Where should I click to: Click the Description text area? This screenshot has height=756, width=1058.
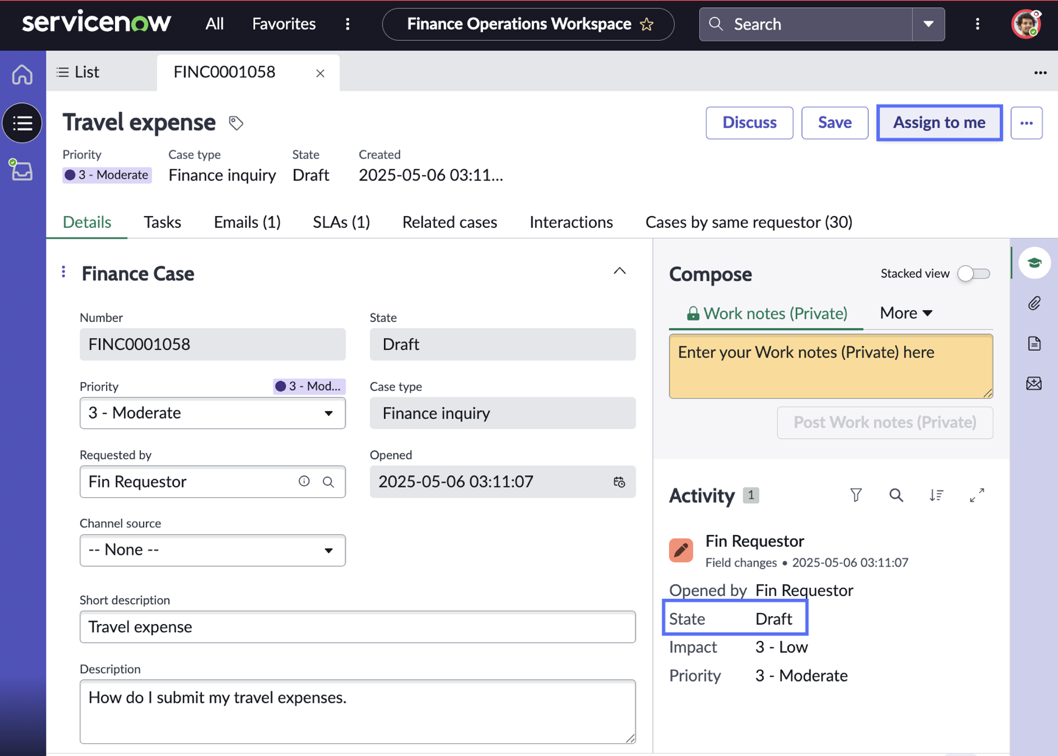358,711
